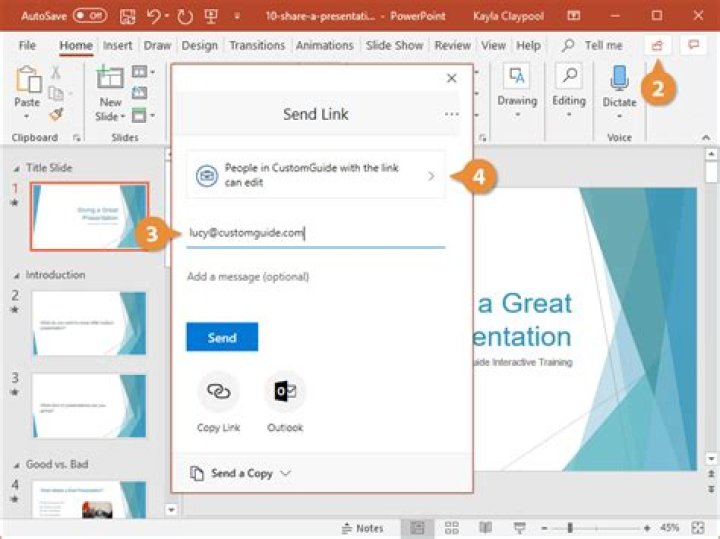Click the Reset slide icon
The height and width of the screenshot is (539, 720).
(x=140, y=93)
